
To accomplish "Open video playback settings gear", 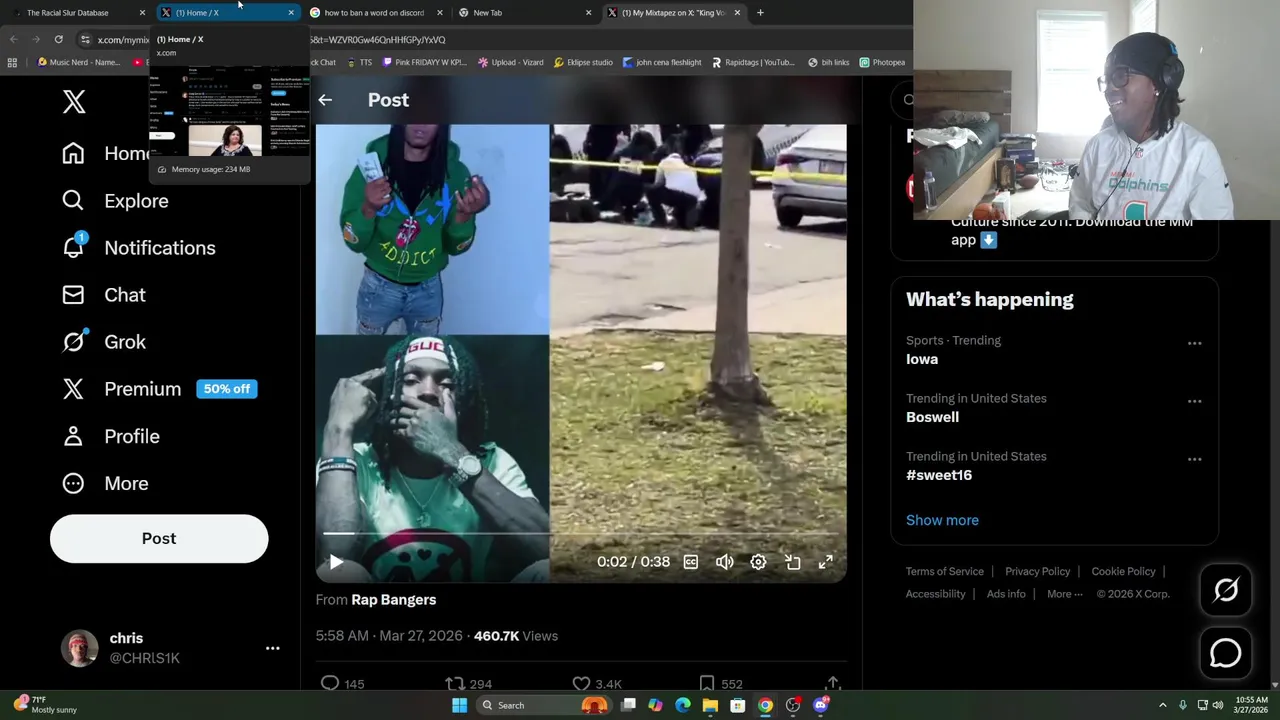I will point(758,562).
